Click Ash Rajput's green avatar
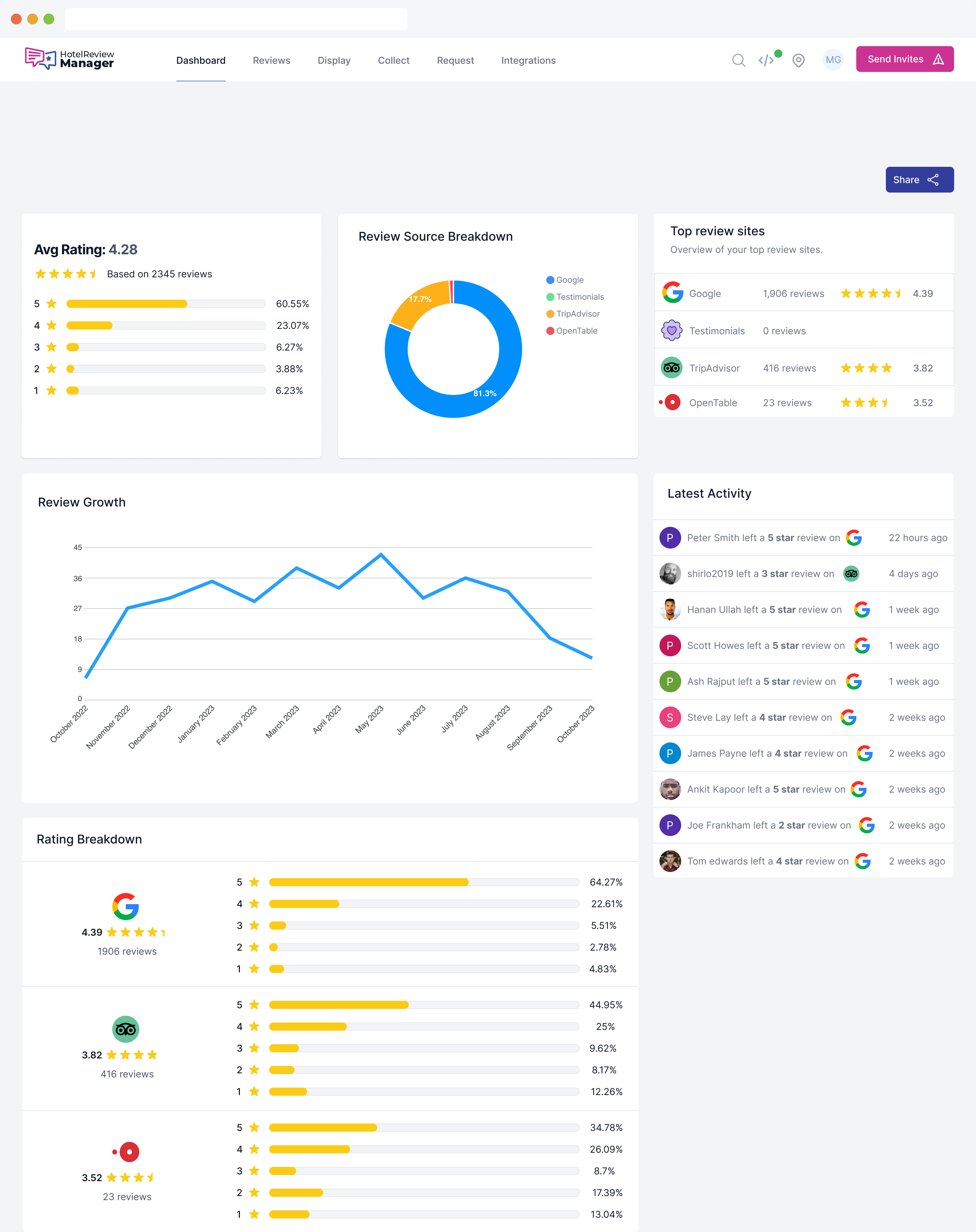The width and height of the screenshot is (976, 1232). pos(670,682)
